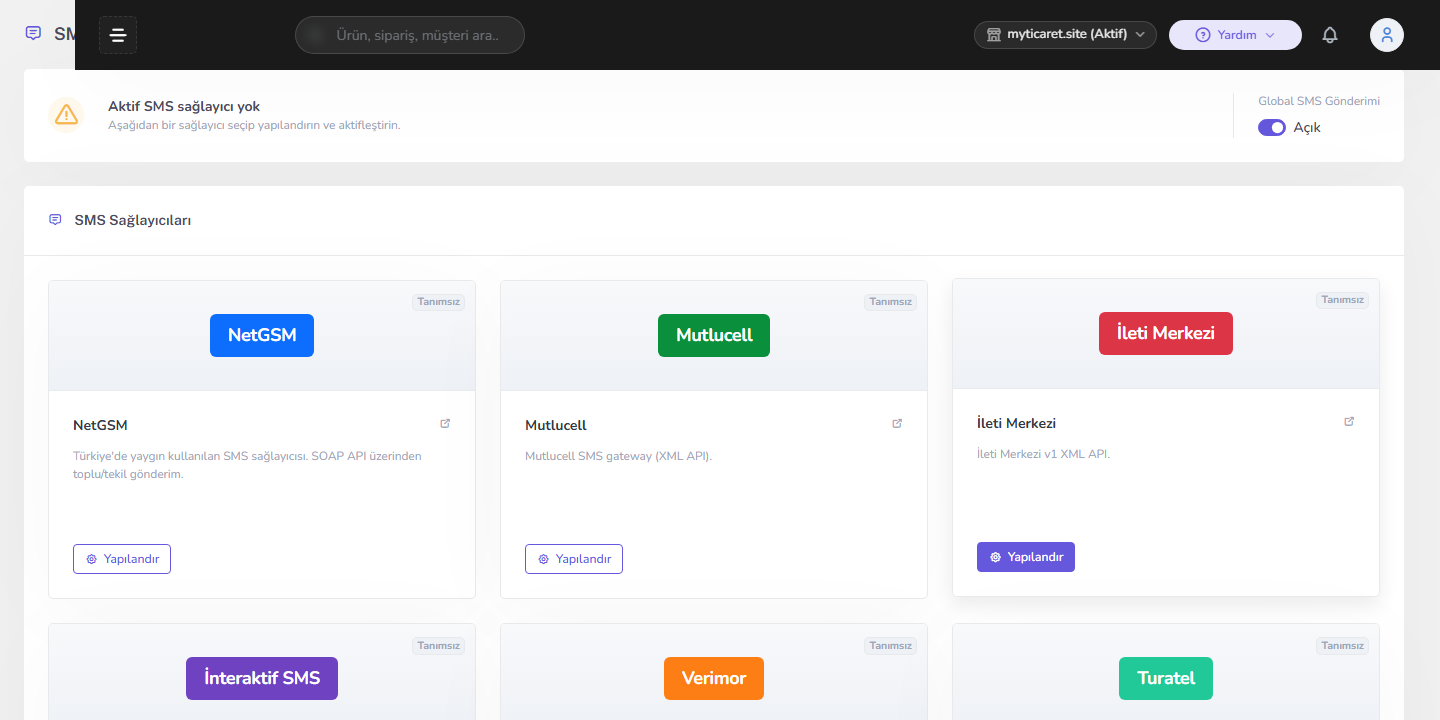Click the Tanımsız badge on İleti Merkezi card

coord(1343,300)
